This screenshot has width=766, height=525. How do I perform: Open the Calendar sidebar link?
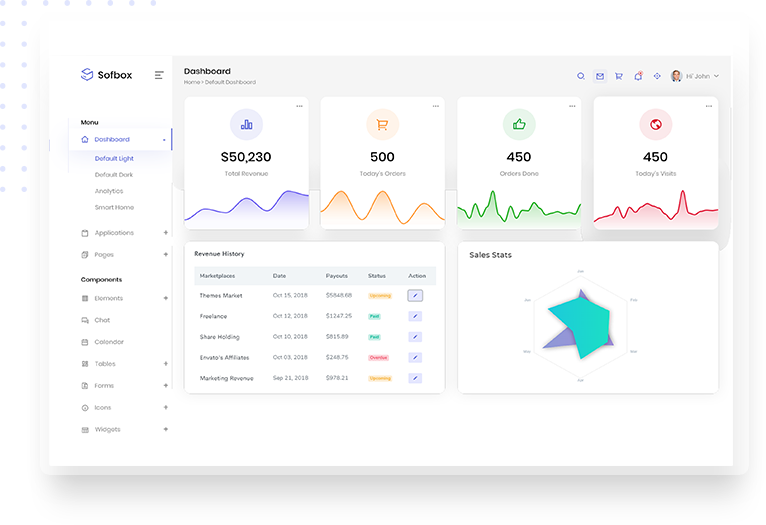tap(108, 342)
